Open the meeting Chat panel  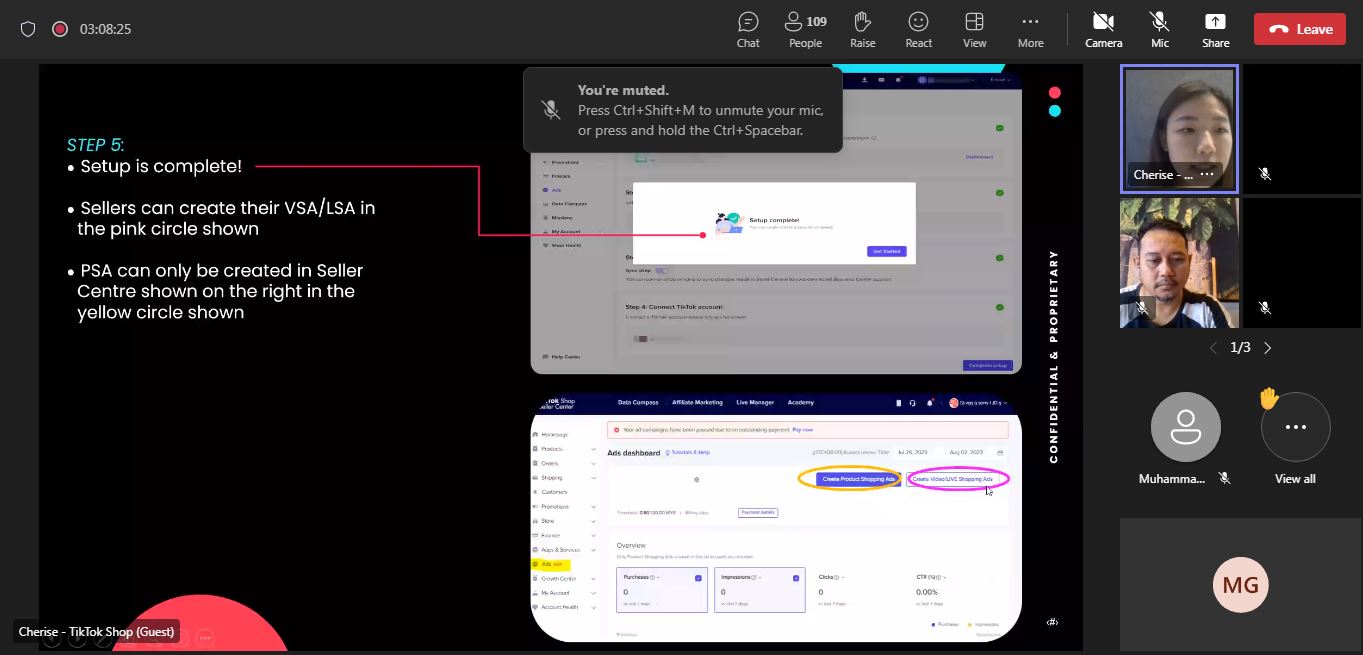pyautogui.click(x=748, y=30)
